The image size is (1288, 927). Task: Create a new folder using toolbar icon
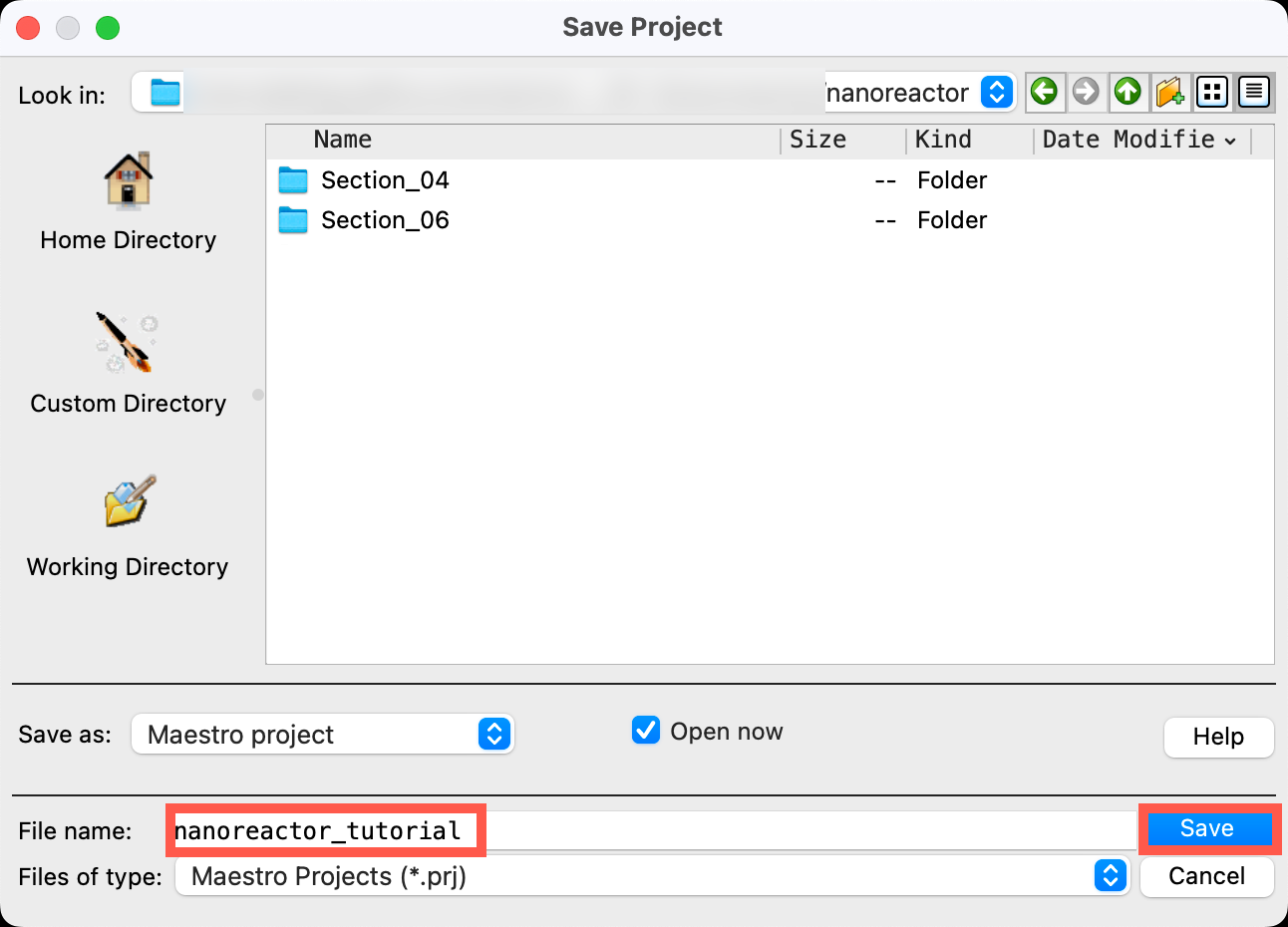tap(1169, 93)
